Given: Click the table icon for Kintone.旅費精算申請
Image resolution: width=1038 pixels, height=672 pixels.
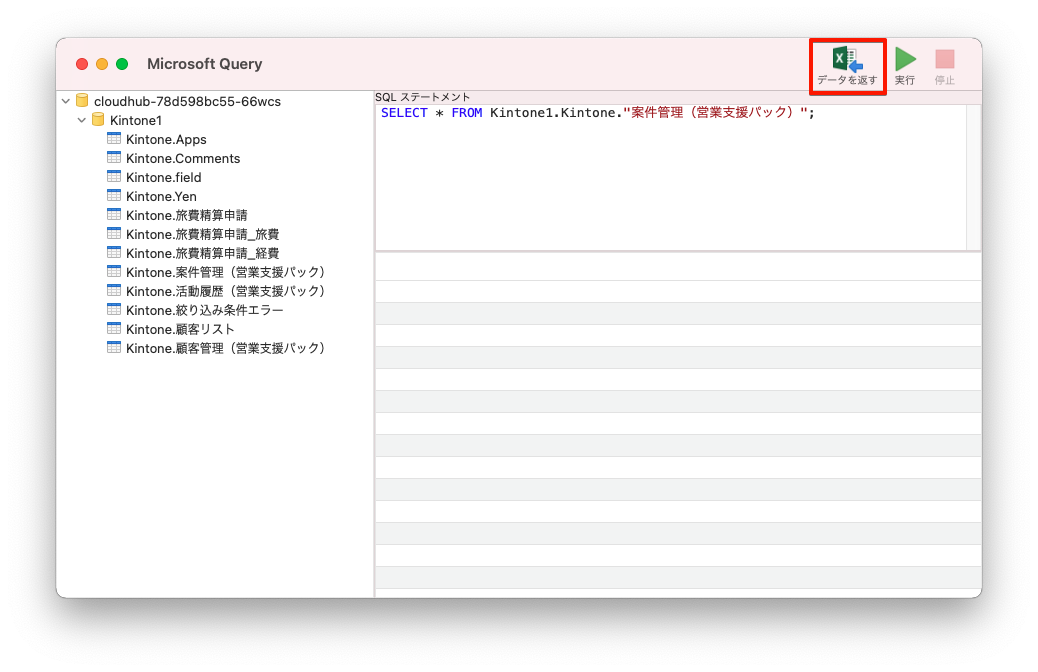Looking at the screenshot, I should [114, 215].
